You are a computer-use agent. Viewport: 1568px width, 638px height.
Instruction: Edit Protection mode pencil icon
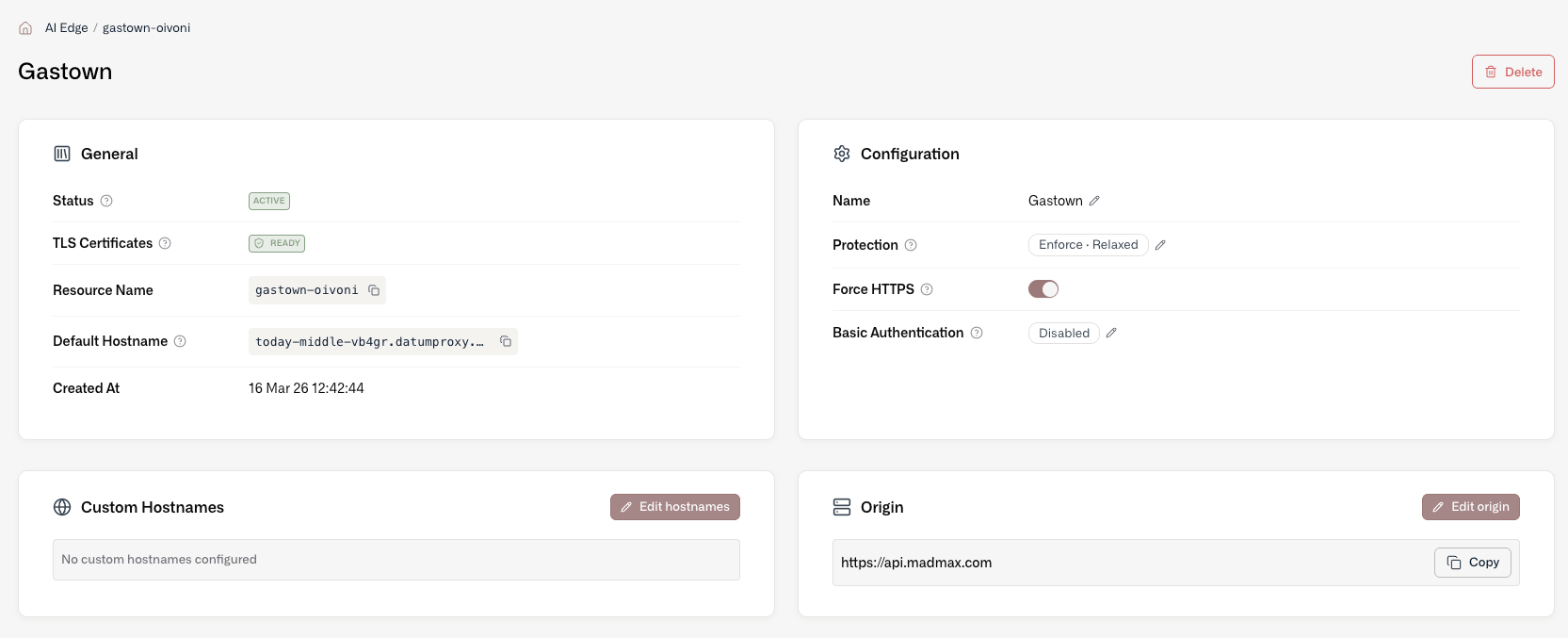point(1160,245)
